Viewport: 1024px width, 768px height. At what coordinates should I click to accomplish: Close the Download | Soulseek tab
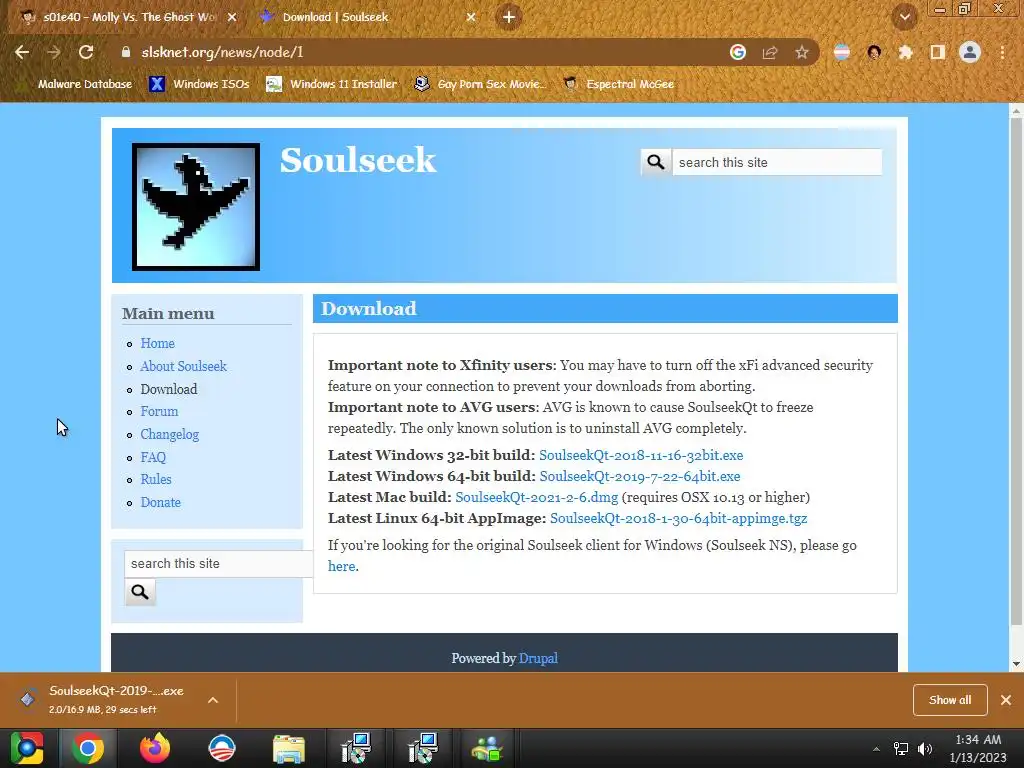click(471, 17)
